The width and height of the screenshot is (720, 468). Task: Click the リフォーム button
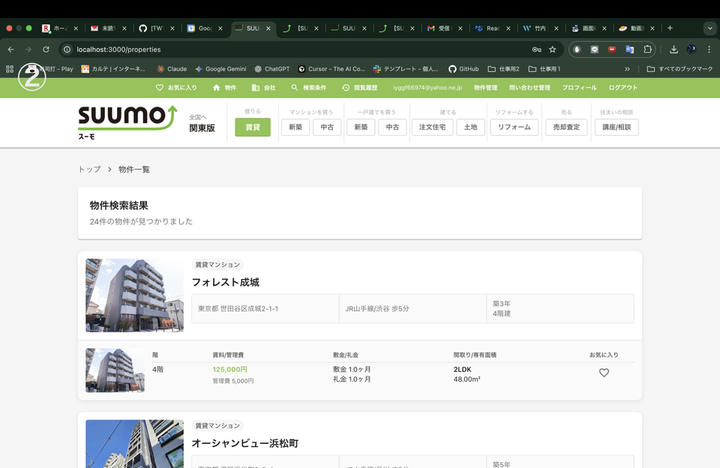[514, 127]
